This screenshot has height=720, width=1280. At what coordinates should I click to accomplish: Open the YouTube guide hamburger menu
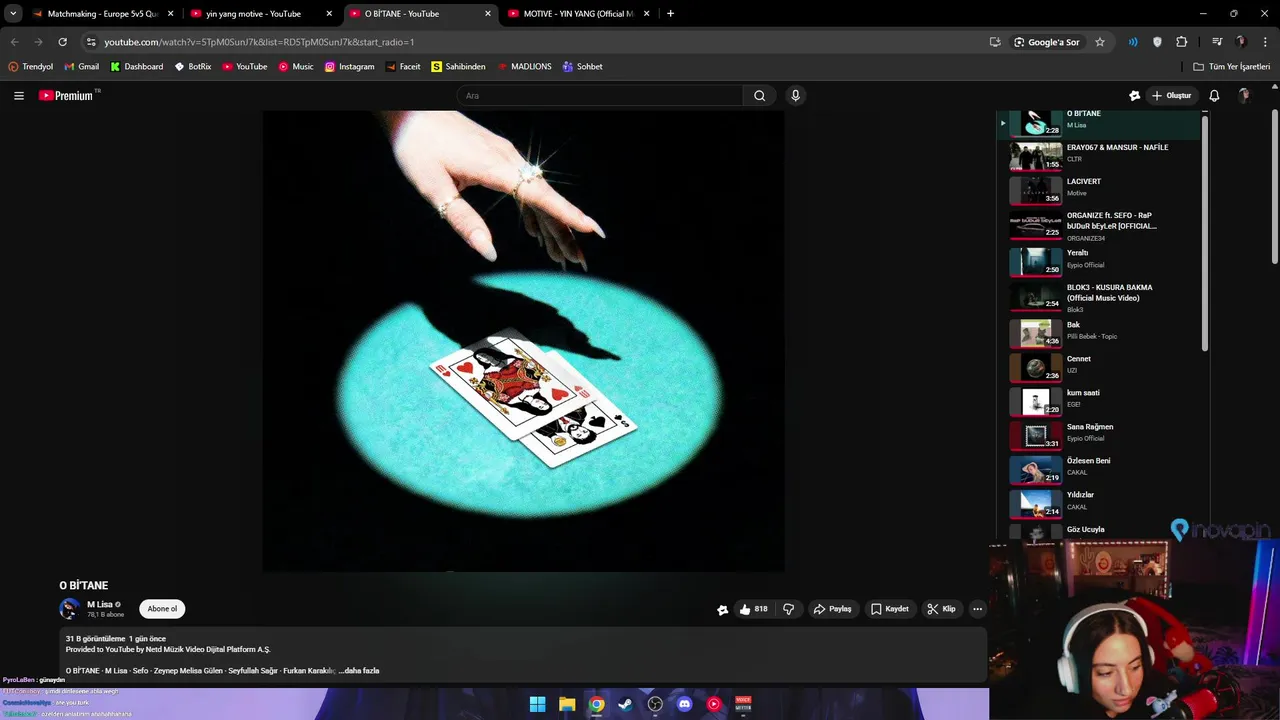(19, 96)
